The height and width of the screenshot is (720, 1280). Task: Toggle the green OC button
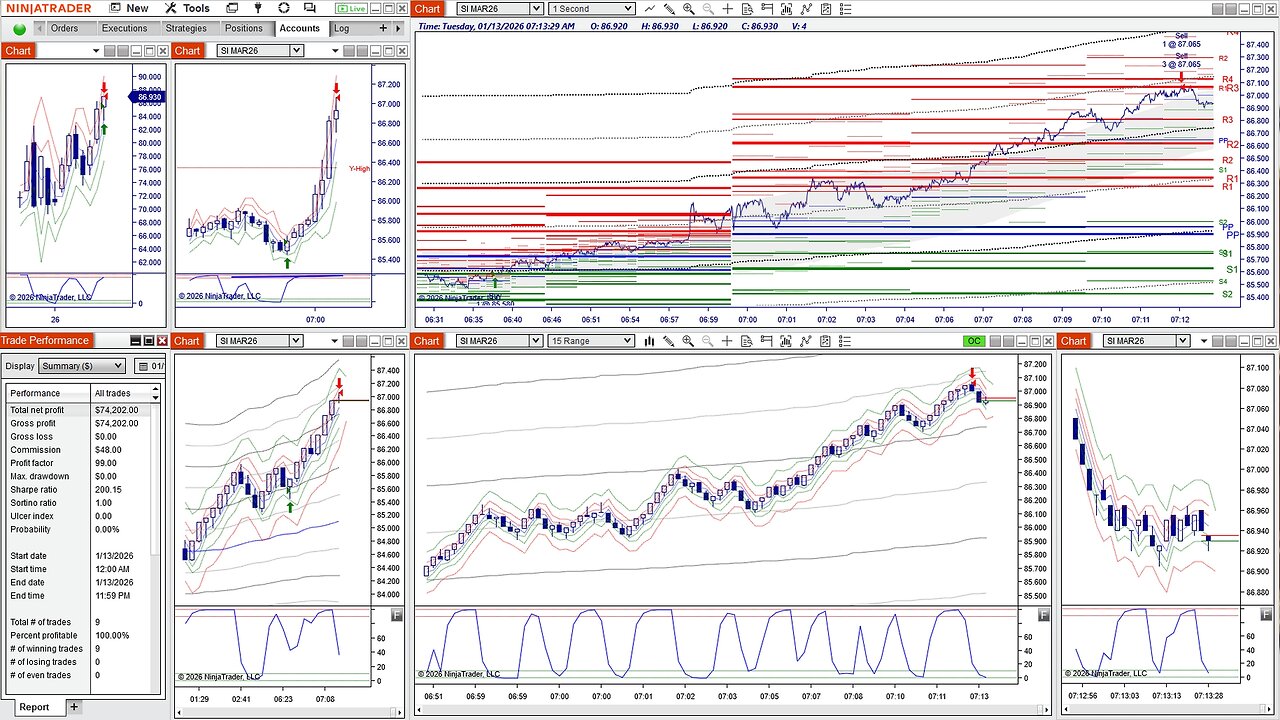(974, 341)
